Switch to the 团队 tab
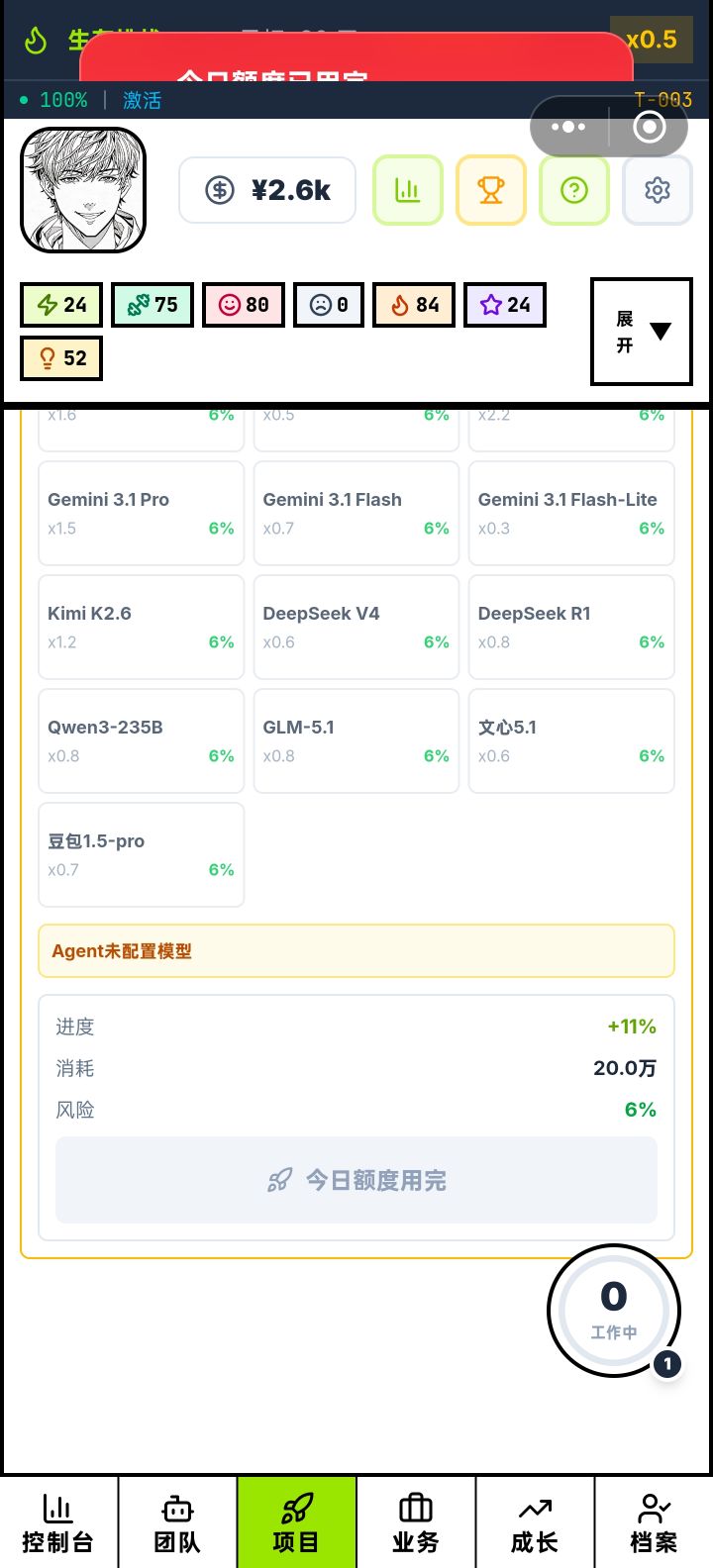Screen dimensions: 713x1568 point(177,1523)
